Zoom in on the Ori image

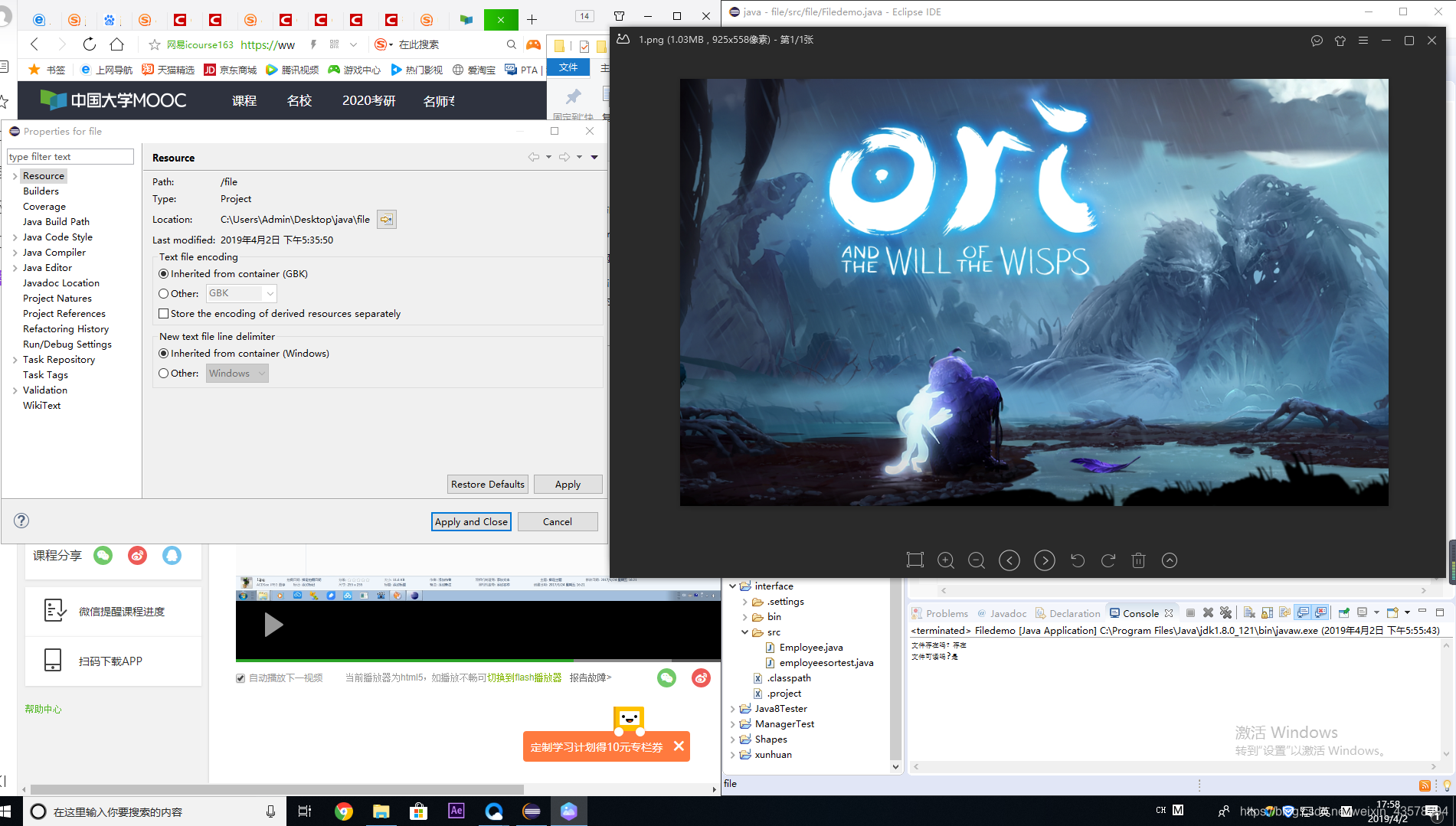coord(946,560)
